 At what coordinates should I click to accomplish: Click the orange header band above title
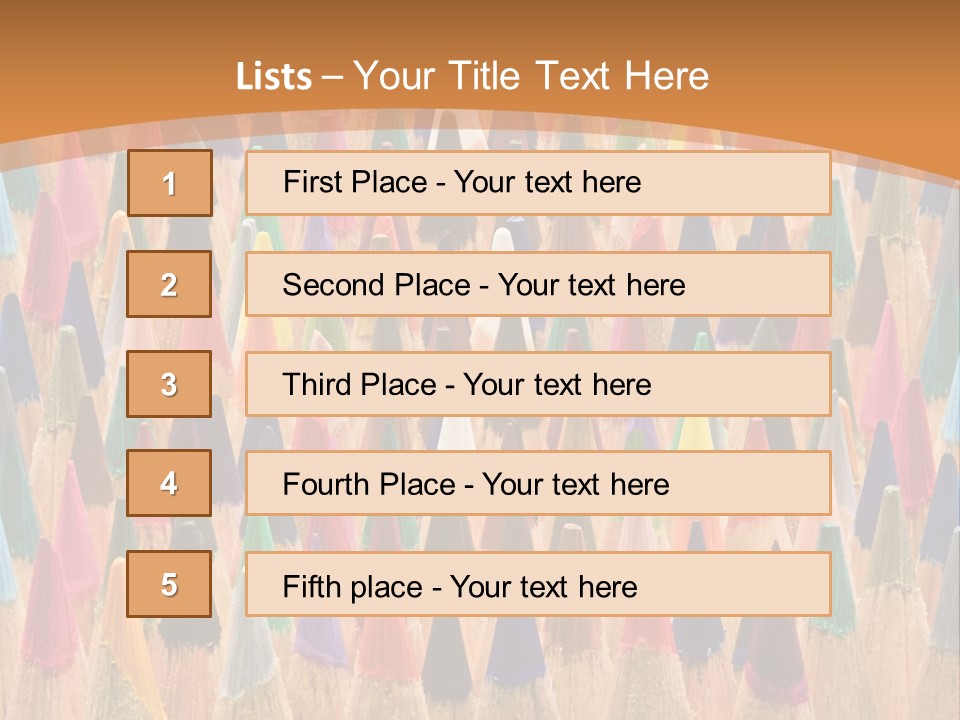[480, 25]
